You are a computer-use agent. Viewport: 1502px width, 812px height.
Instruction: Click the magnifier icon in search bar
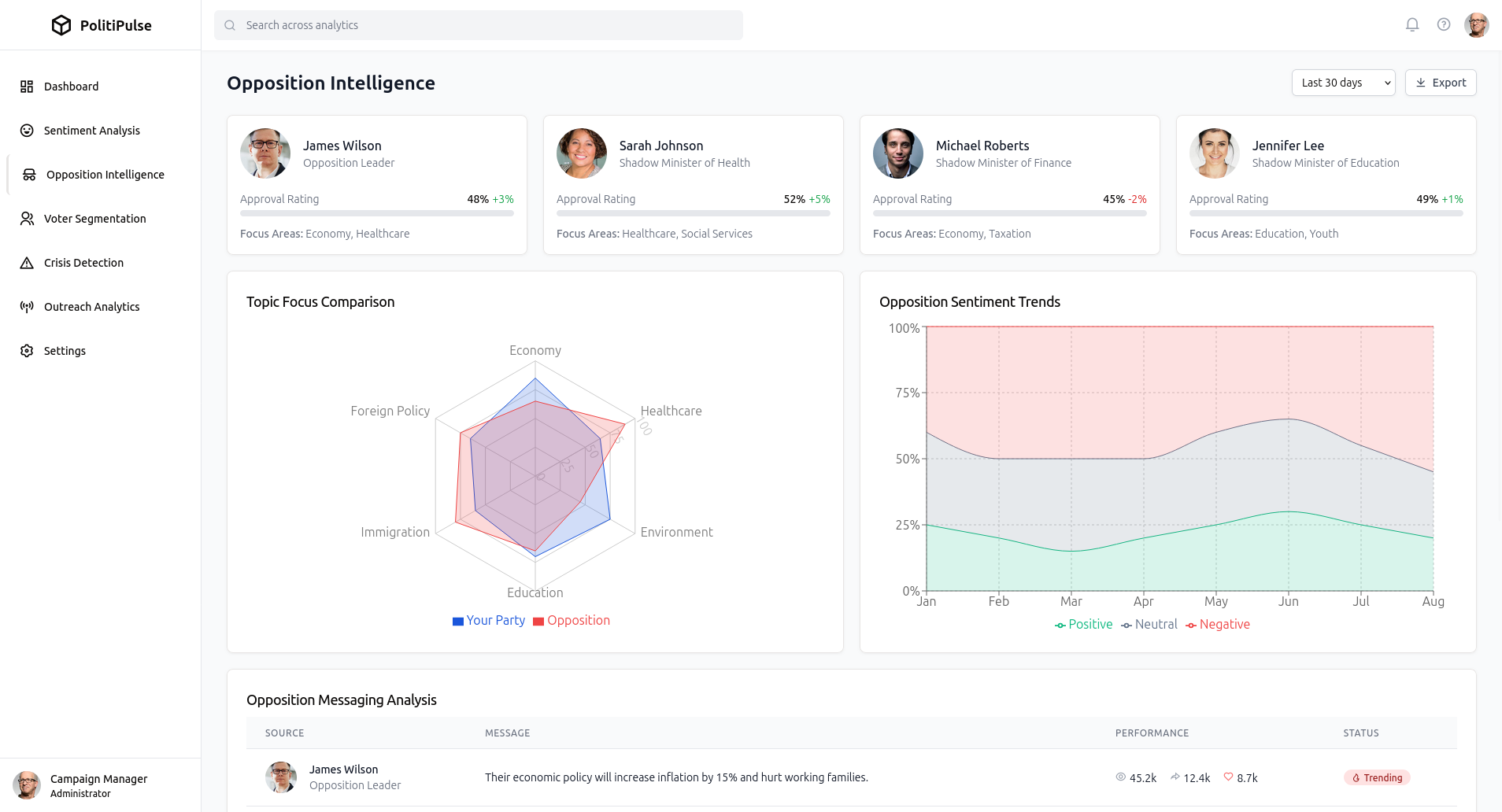click(x=230, y=25)
